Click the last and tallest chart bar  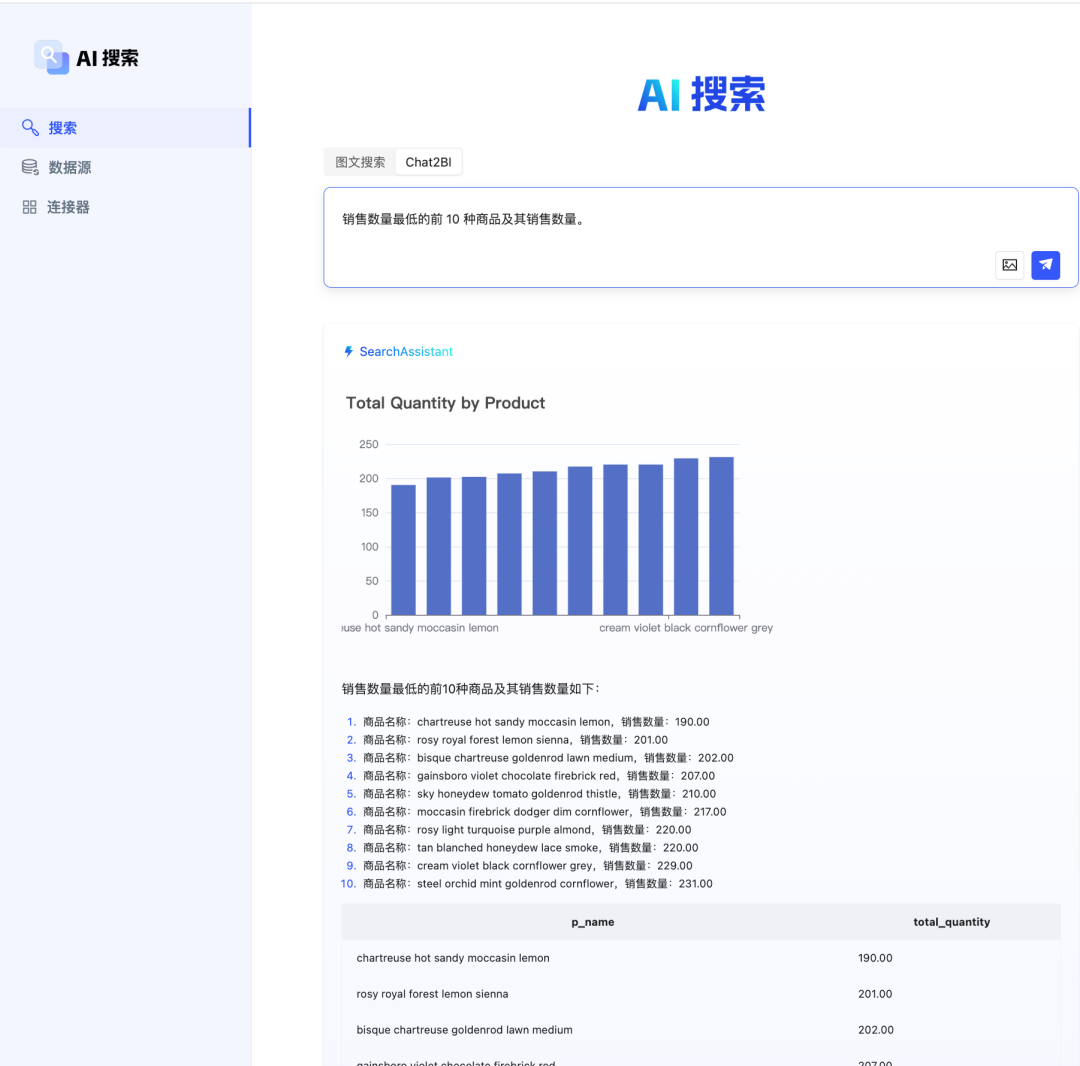[x=721, y=536]
